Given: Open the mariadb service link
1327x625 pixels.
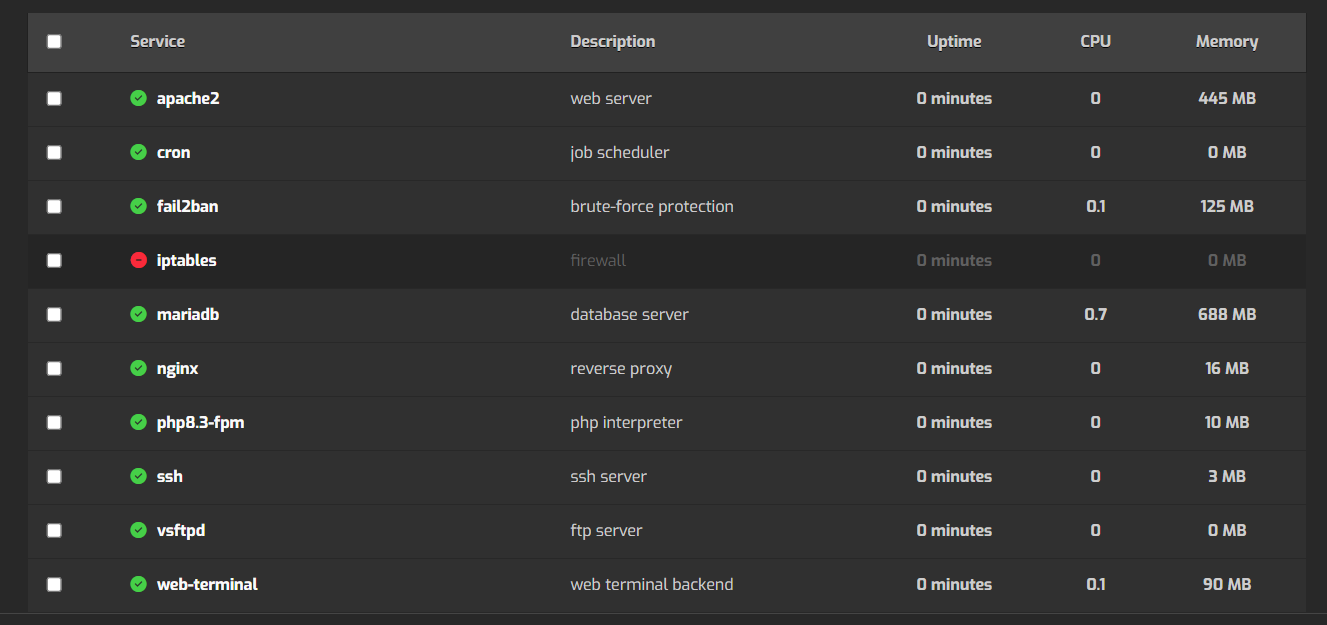Looking at the screenshot, I should point(188,314).
